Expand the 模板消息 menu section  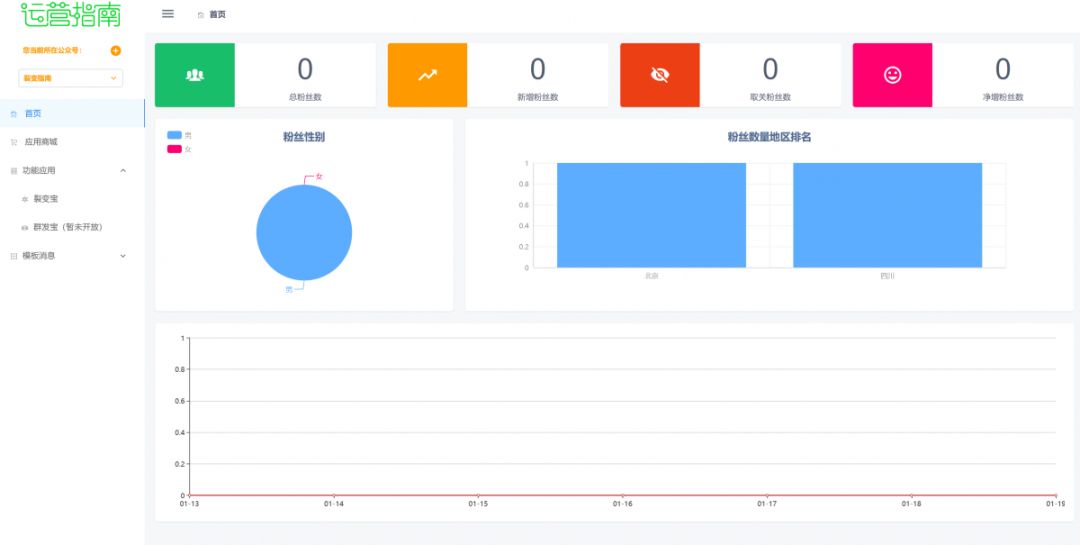(x=123, y=256)
